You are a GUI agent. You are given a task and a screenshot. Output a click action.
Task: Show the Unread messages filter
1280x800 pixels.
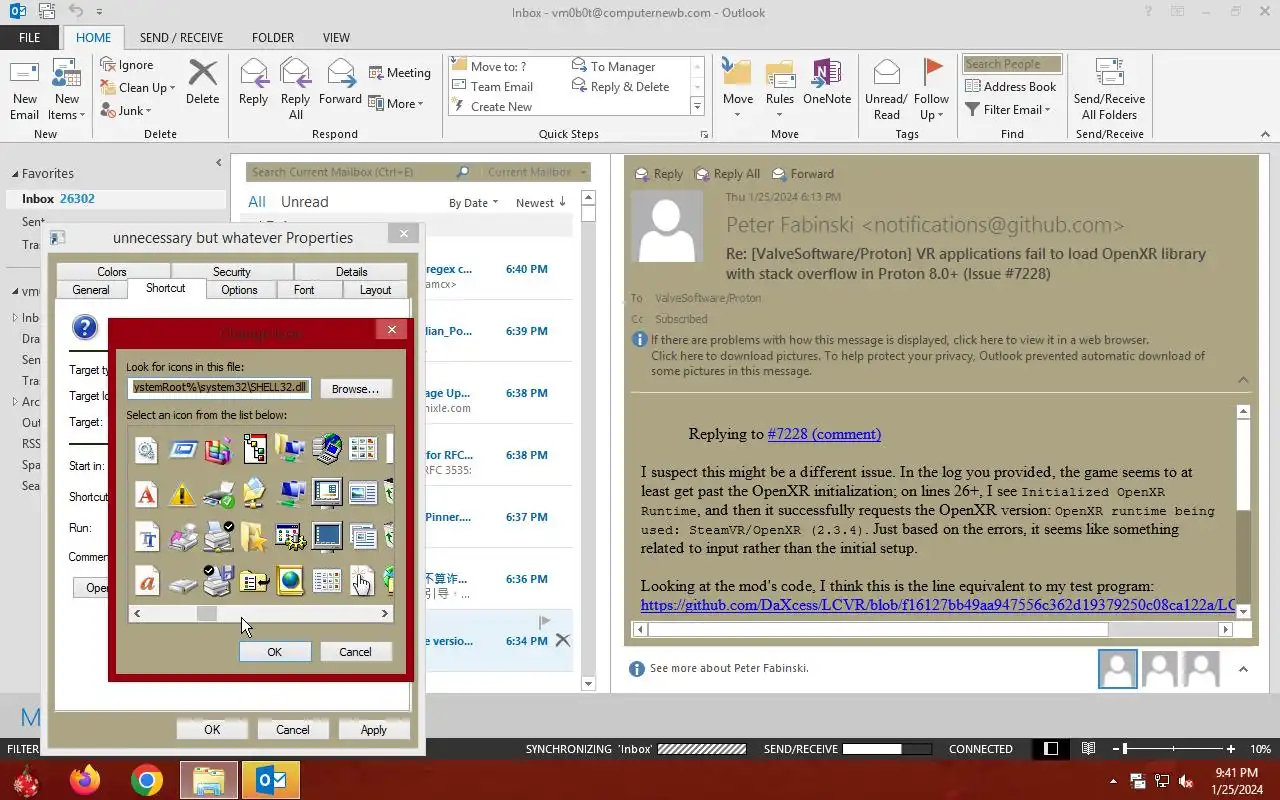pos(304,202)
